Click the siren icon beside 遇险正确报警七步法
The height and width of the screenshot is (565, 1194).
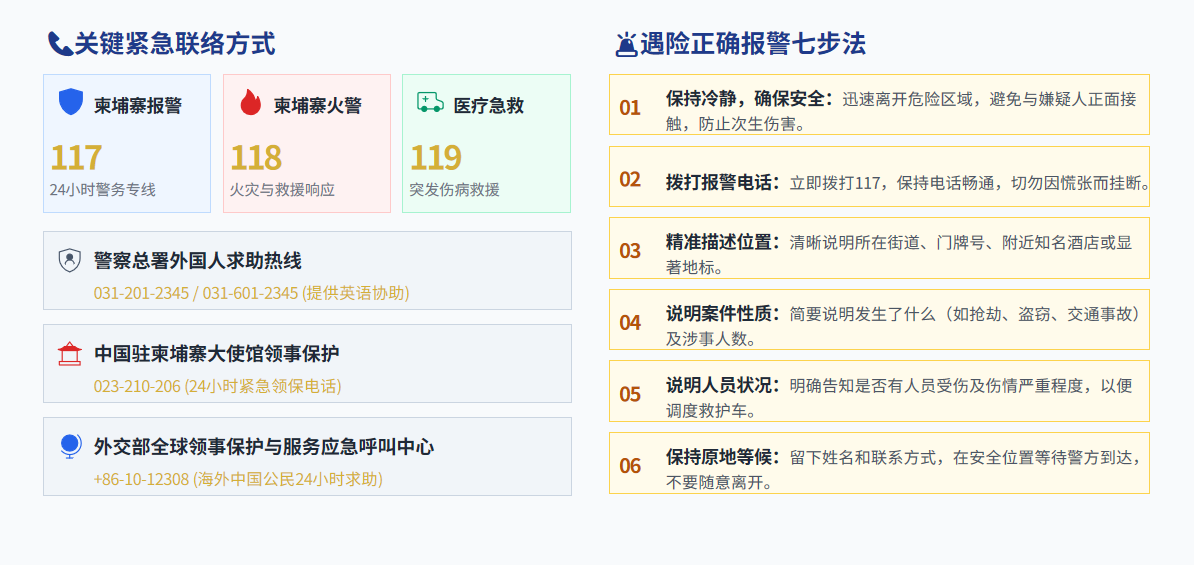[x=627, y=45]
